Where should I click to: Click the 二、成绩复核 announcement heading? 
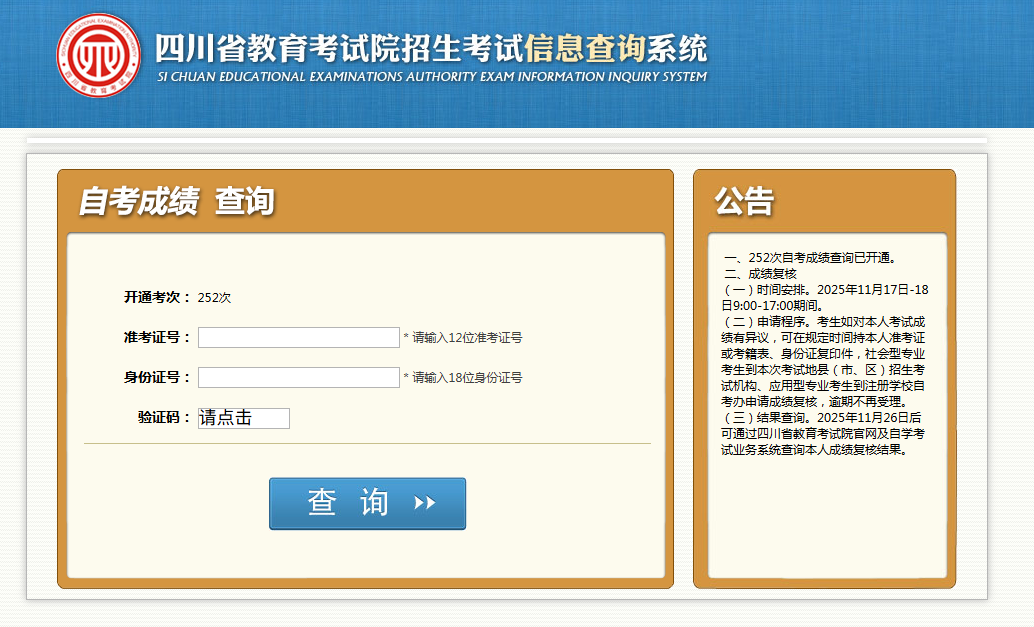[x=760, y=274]
